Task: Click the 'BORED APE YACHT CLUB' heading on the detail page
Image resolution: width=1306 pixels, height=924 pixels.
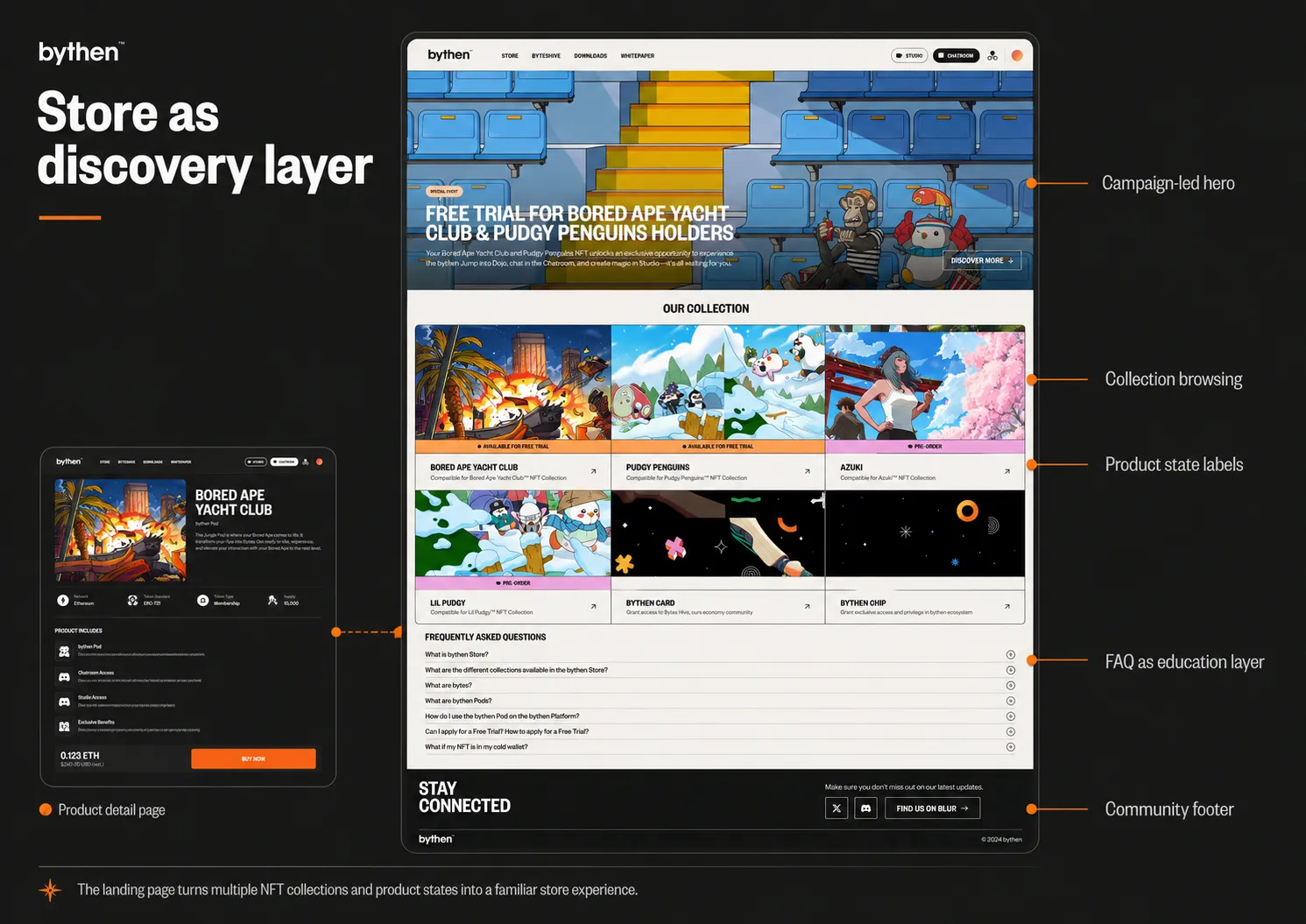Action: click(234, 503)
